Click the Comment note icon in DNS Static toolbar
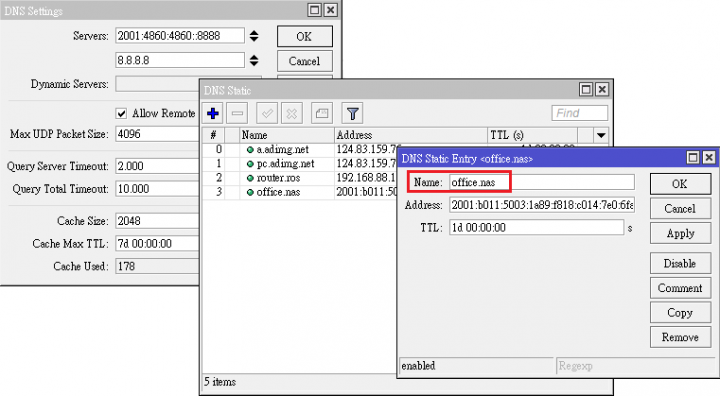Image resolution: width=720 pixels, height=396 pixels. tap(322, 113)
